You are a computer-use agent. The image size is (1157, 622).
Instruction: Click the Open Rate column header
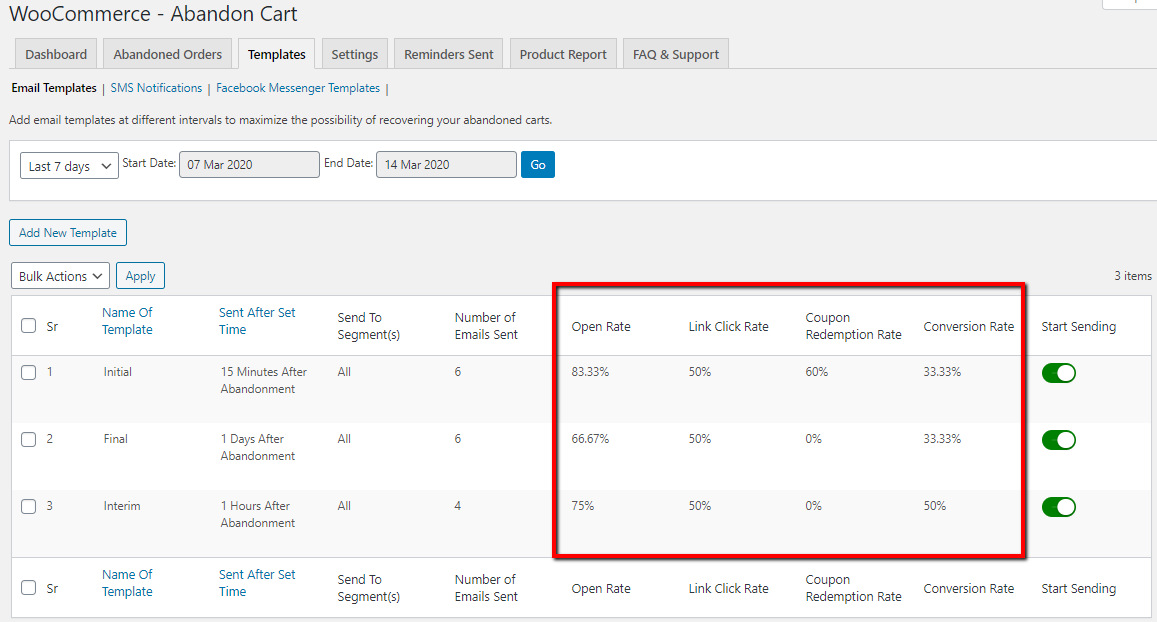601,326
